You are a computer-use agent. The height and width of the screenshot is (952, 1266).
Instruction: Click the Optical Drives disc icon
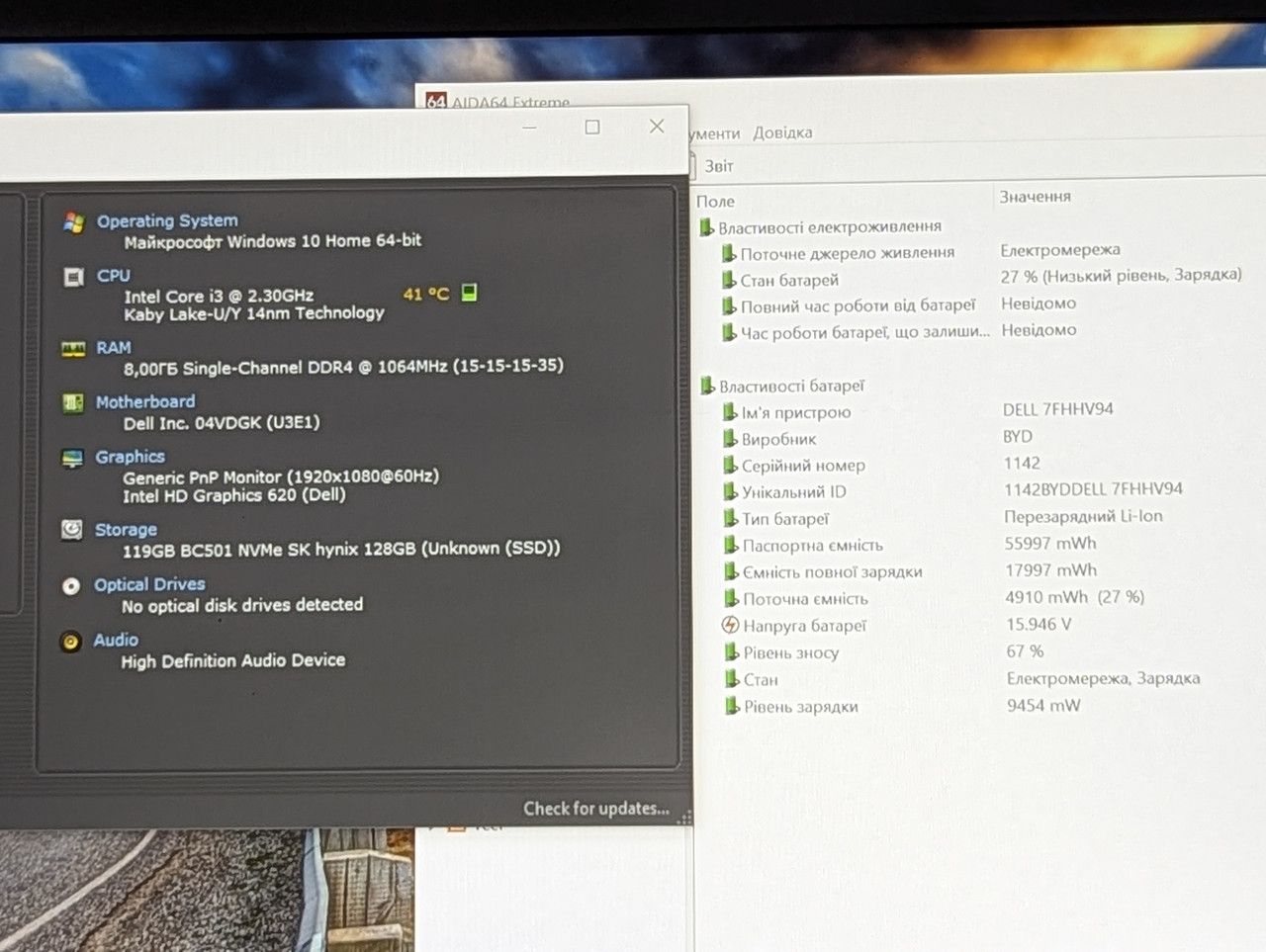(71, 586)
